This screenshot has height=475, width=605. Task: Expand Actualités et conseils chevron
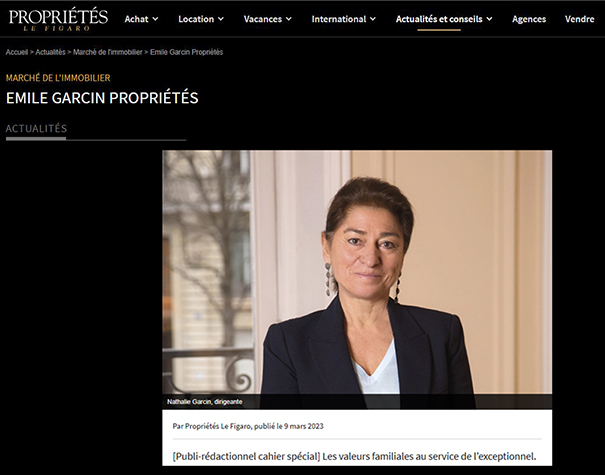489,19
